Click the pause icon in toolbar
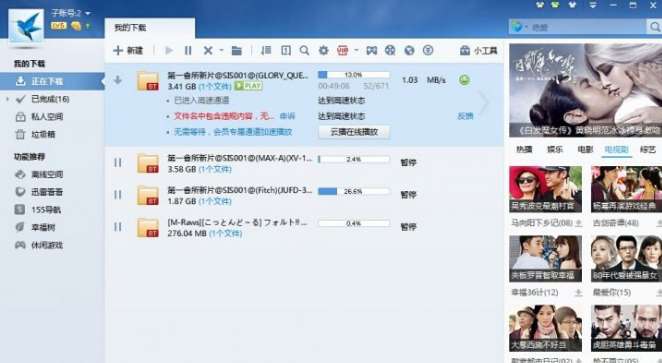662x363 pixels. [188, 51]
